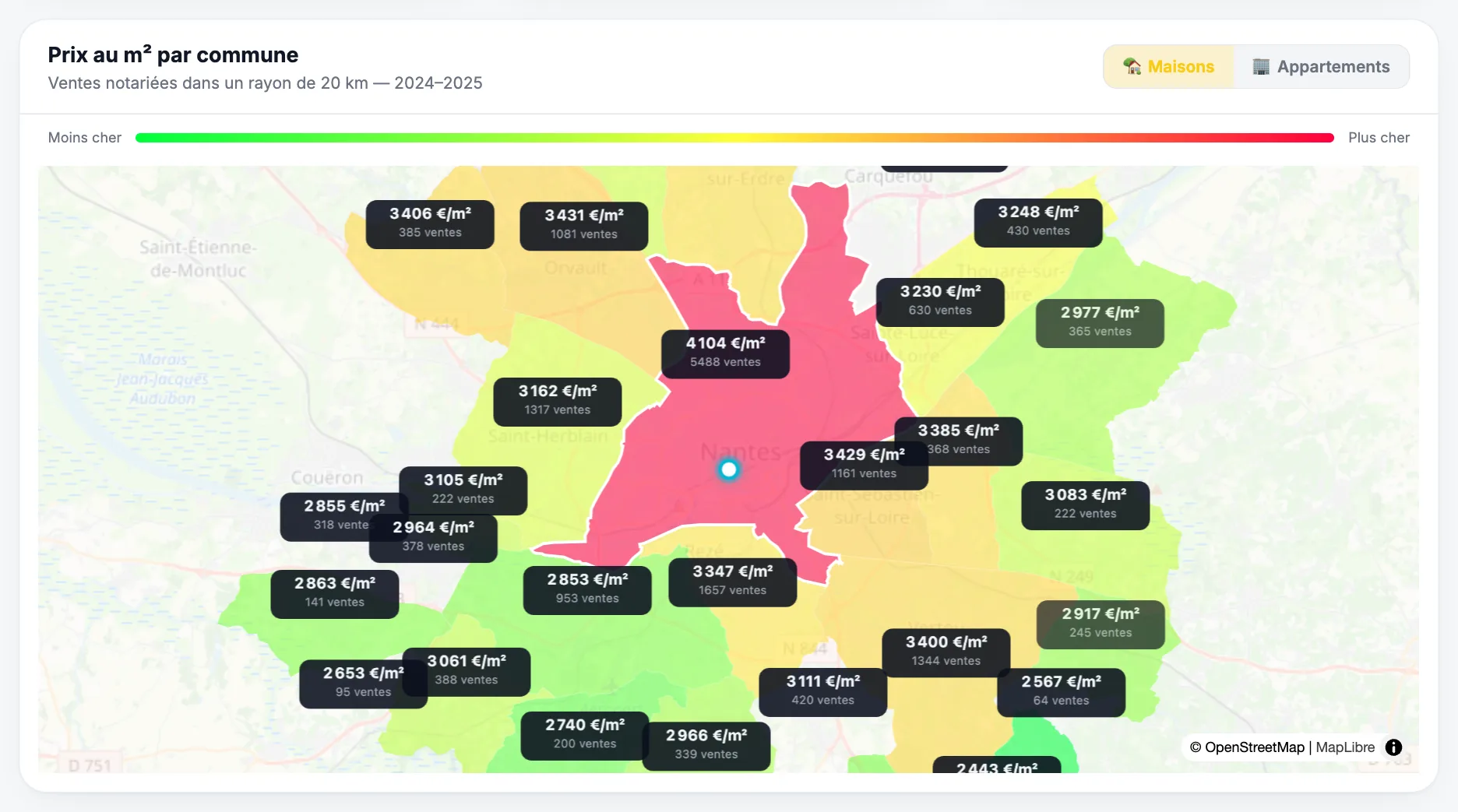Click the 2 964 €/m² 378 ventes label

(x=433, y=538)
